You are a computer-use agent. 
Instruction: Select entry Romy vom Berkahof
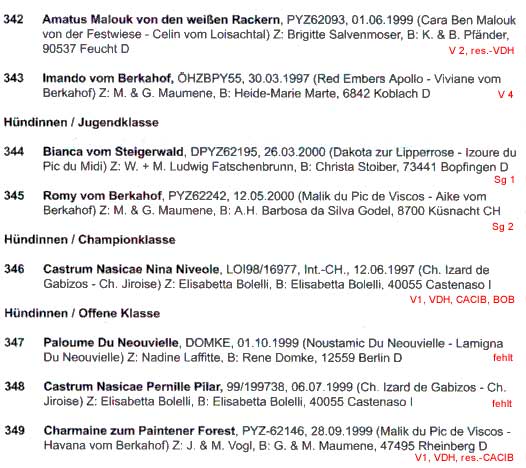103,196
